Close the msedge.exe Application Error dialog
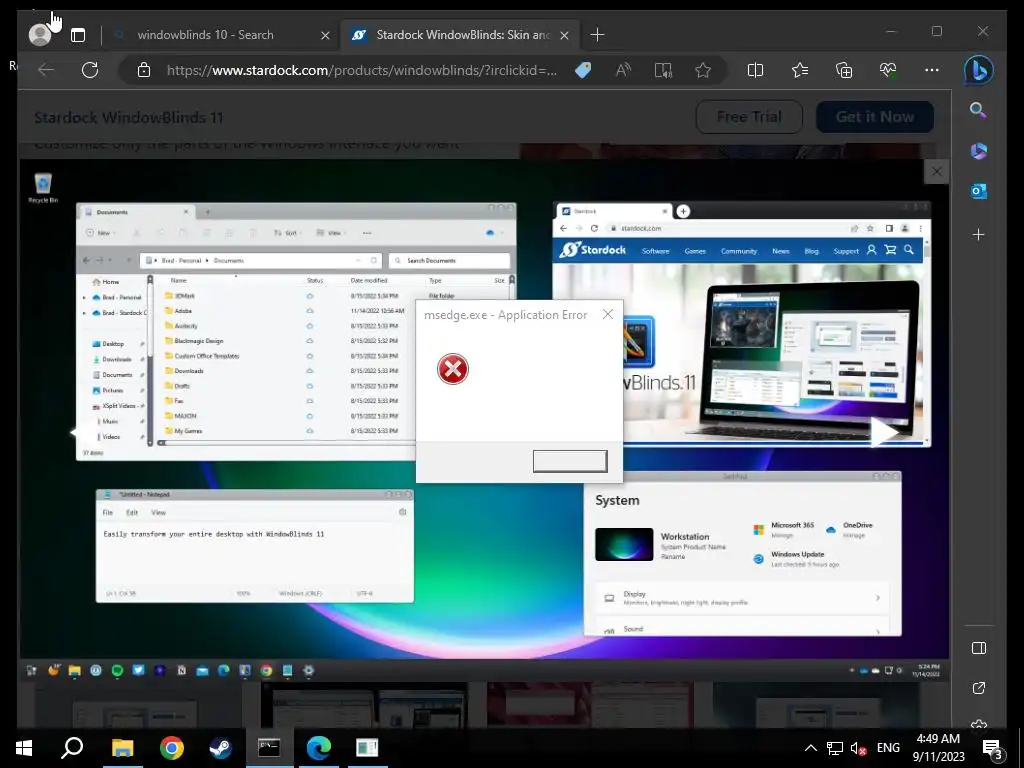 pyautogui.click(x=607, y=315)
